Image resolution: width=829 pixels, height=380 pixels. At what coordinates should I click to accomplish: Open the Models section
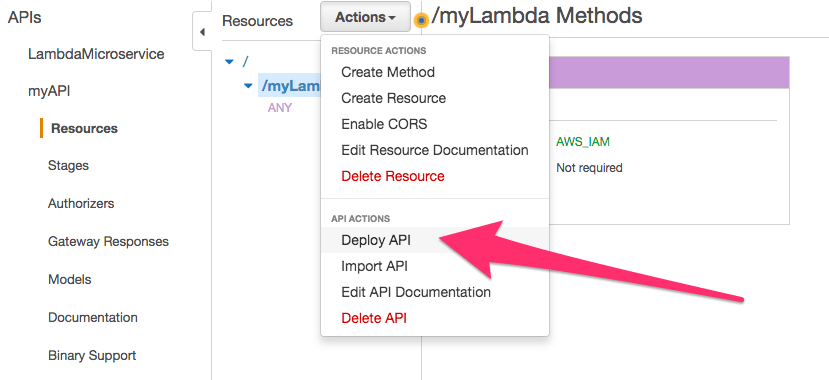click(x=70, y=280)
